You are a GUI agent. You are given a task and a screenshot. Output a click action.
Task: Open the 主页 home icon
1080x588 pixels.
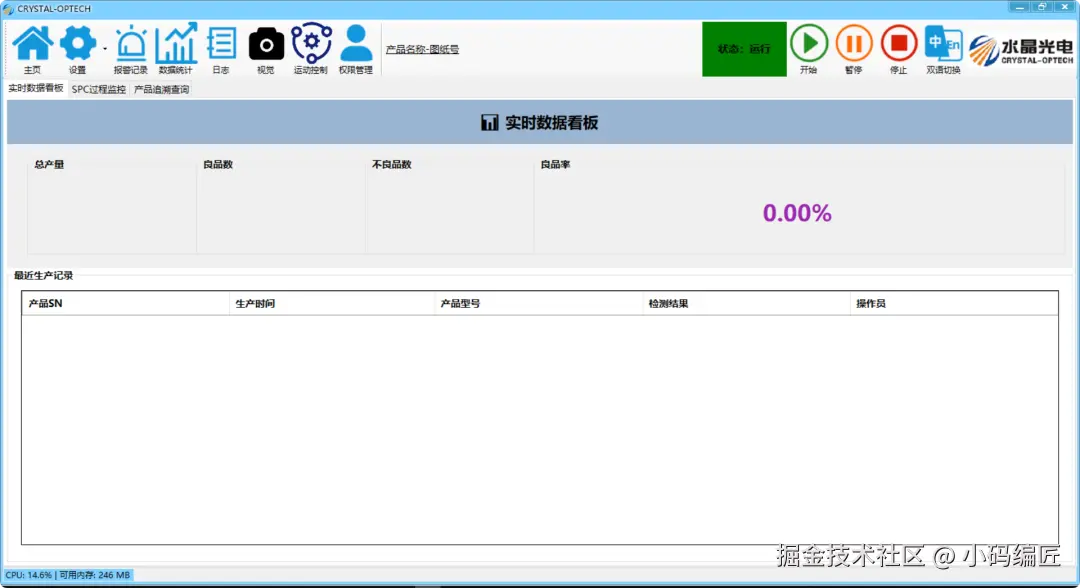[32, 49]
